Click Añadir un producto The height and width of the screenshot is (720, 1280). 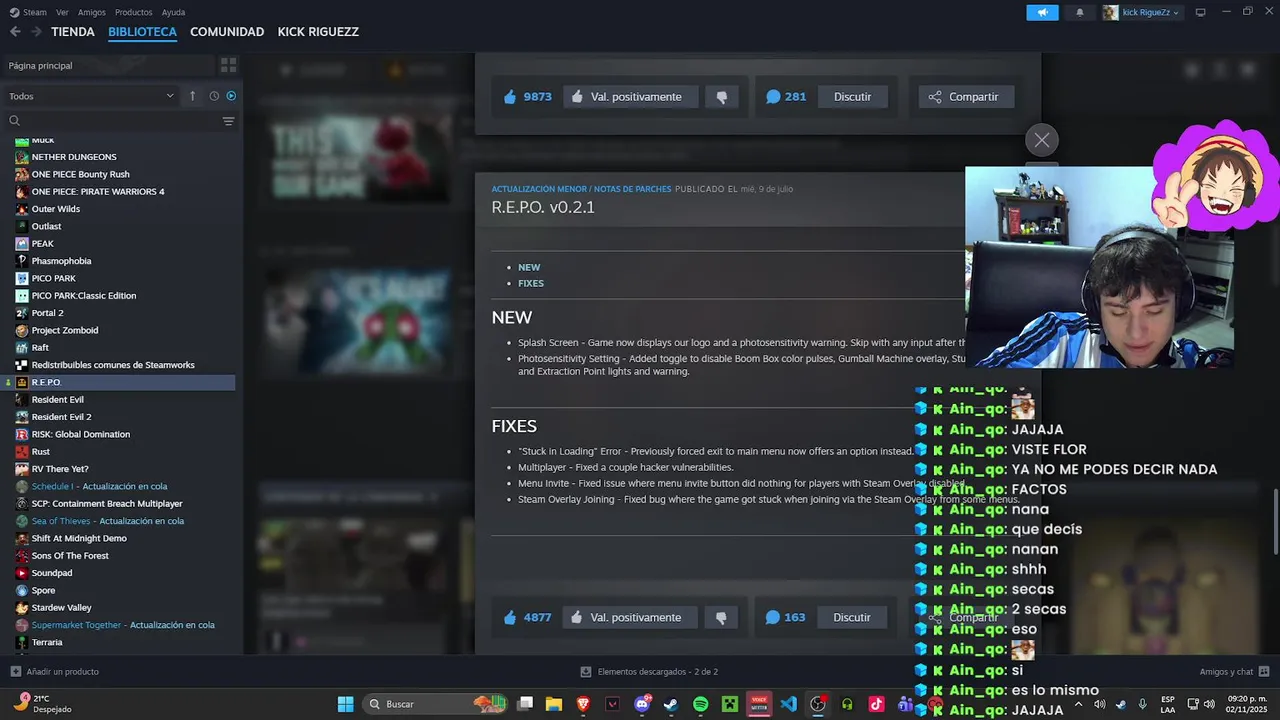click(55, 672)
